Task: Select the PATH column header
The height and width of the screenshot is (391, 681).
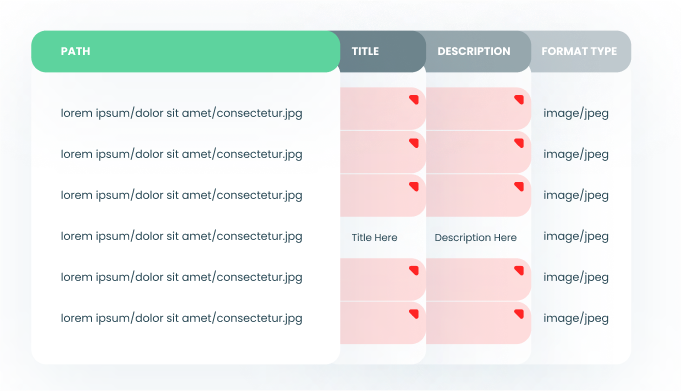Action: pos(185,51)
